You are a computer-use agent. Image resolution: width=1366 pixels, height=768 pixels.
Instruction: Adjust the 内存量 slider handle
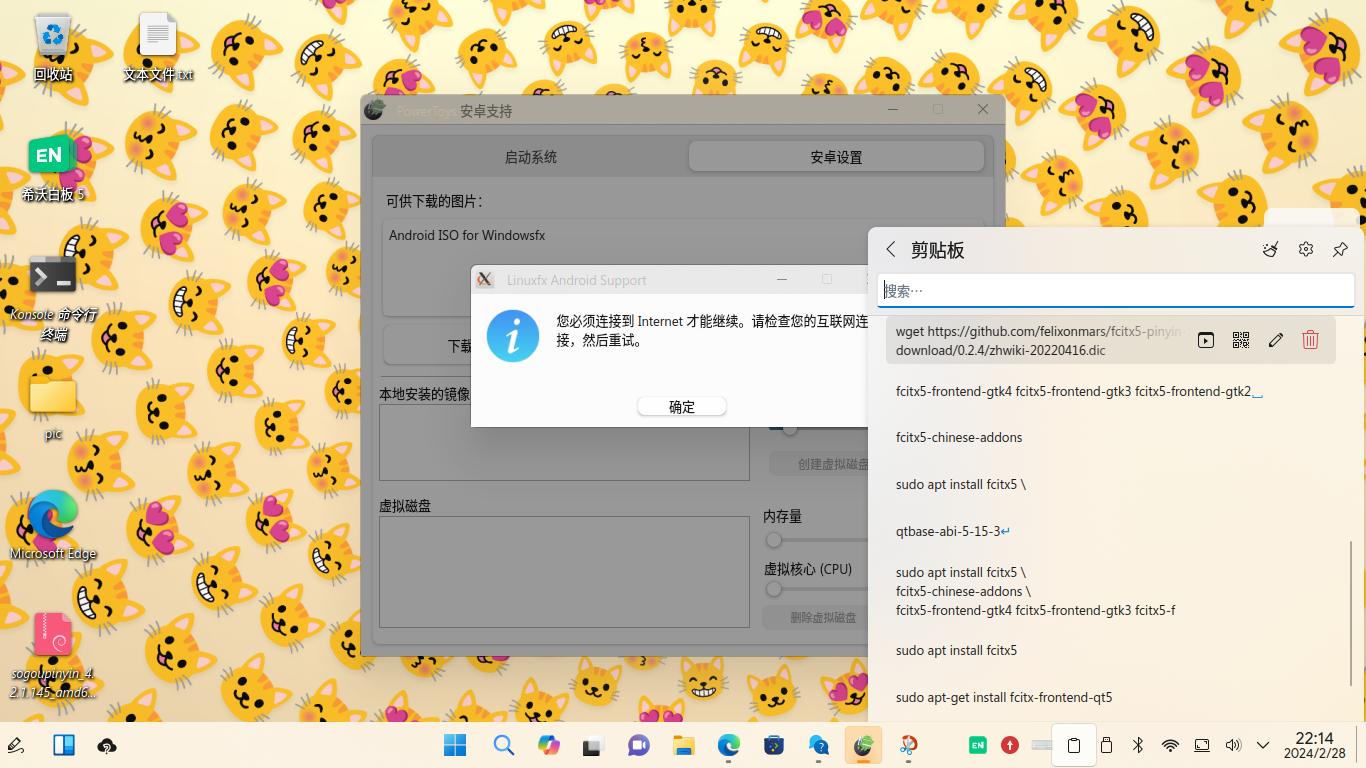click(773, 540)
